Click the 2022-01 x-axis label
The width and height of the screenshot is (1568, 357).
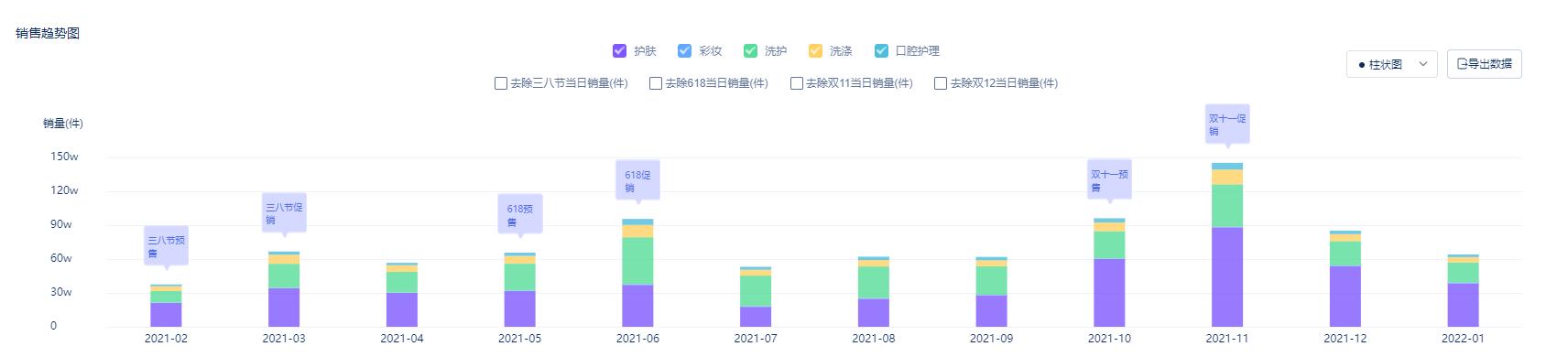tap(1463, 339)
